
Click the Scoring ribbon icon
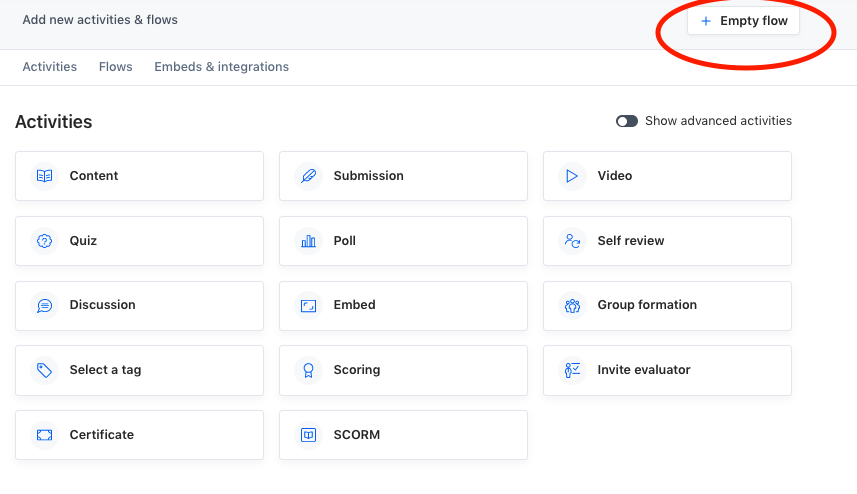(308, 370)
